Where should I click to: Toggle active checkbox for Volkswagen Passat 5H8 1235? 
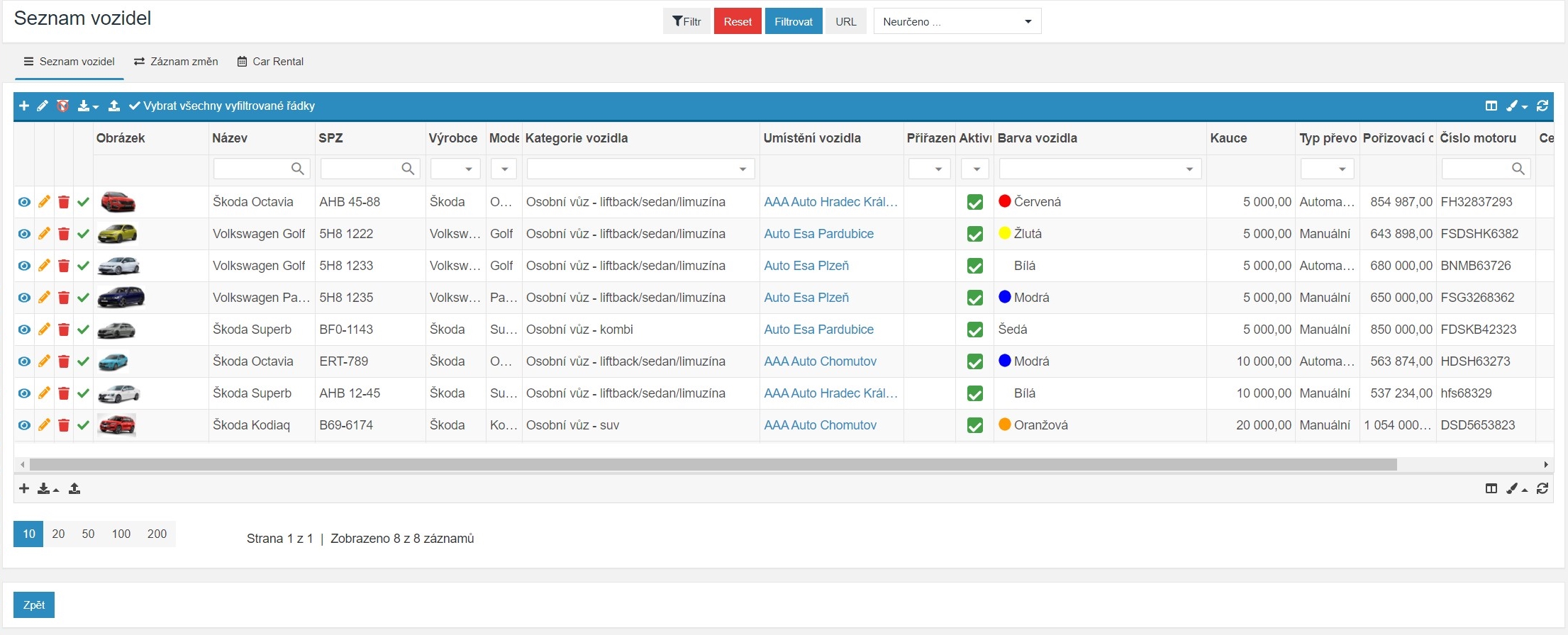[x=974, y=298]
